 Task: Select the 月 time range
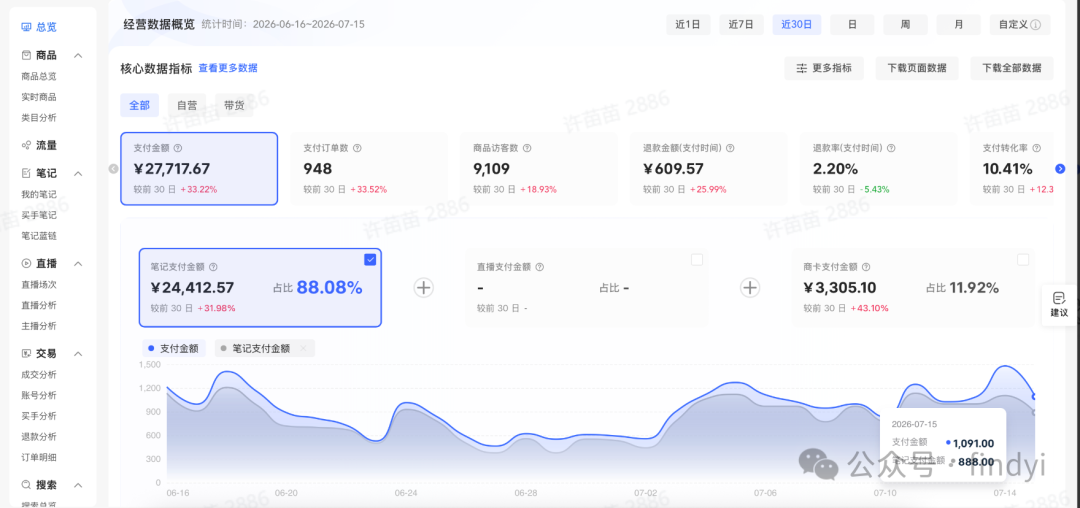pos(959,25)
